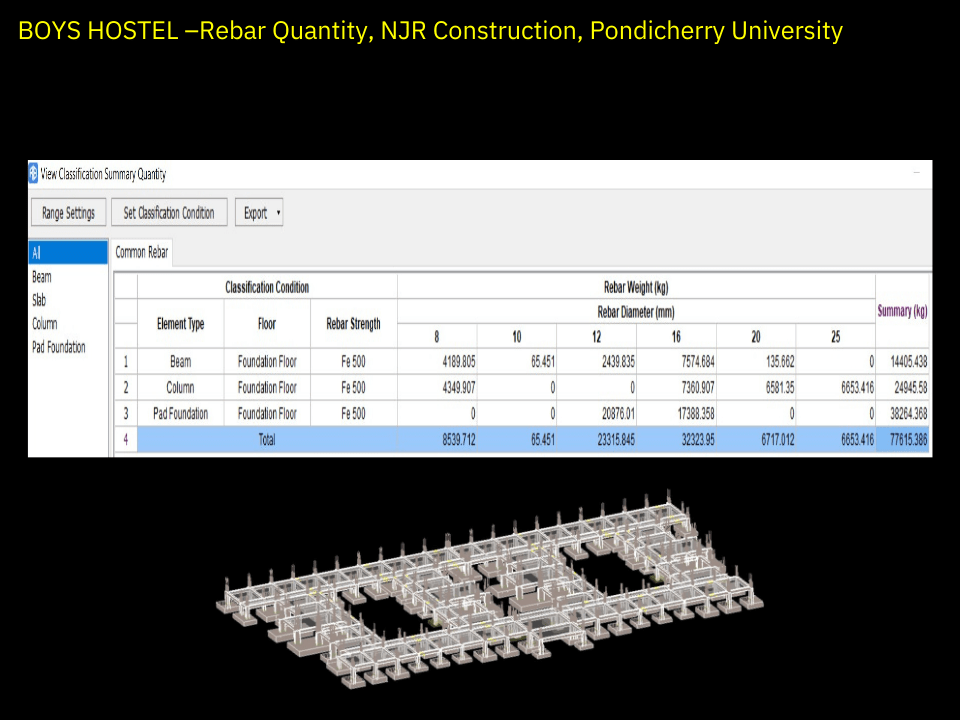
Task: Select Pad Foundation in the element list
Action: (59, 347)
